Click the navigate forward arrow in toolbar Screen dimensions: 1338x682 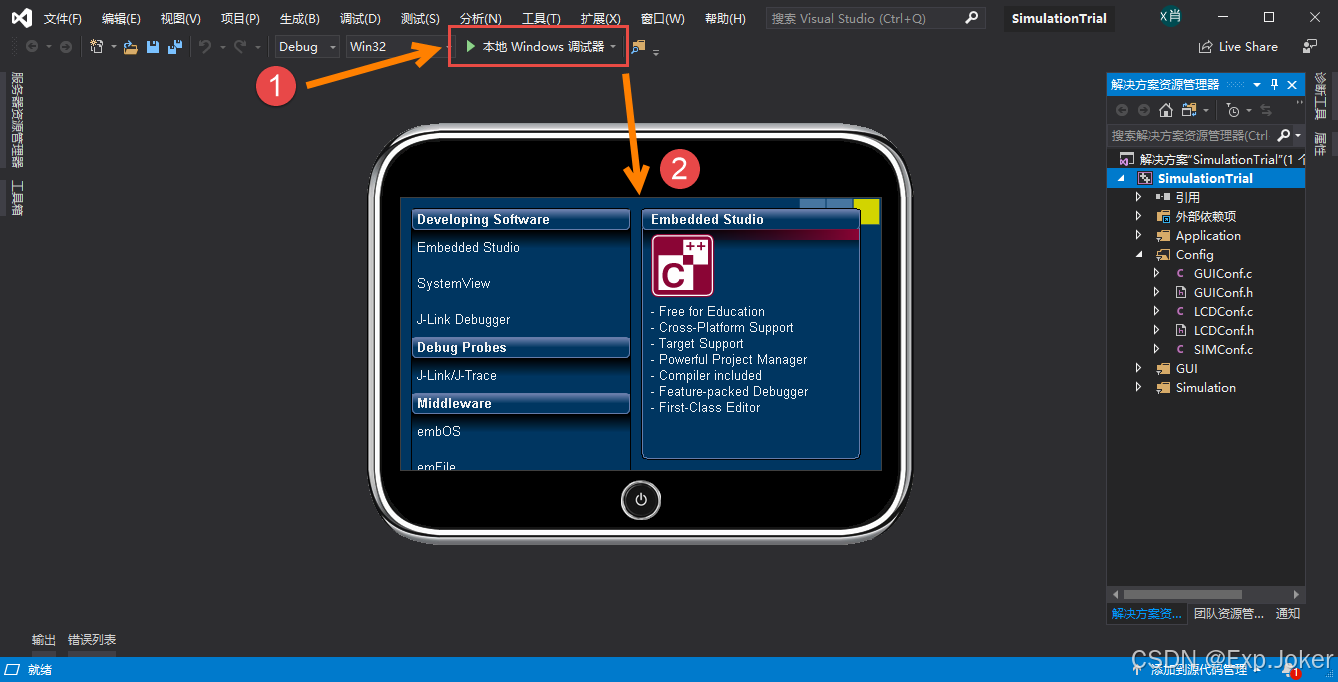(66, 47)
